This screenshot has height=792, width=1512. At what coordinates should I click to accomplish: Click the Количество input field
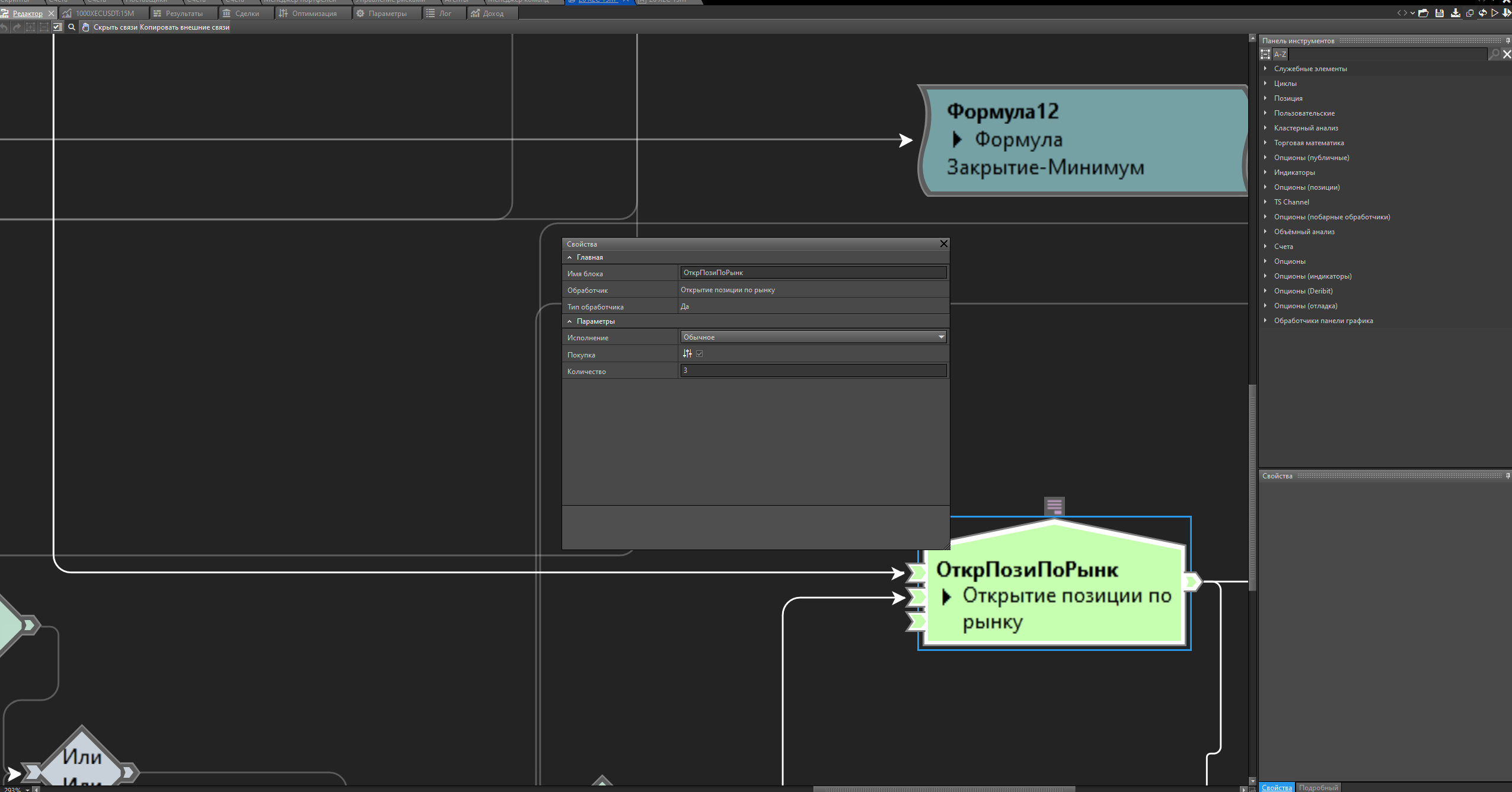(812, 371)
